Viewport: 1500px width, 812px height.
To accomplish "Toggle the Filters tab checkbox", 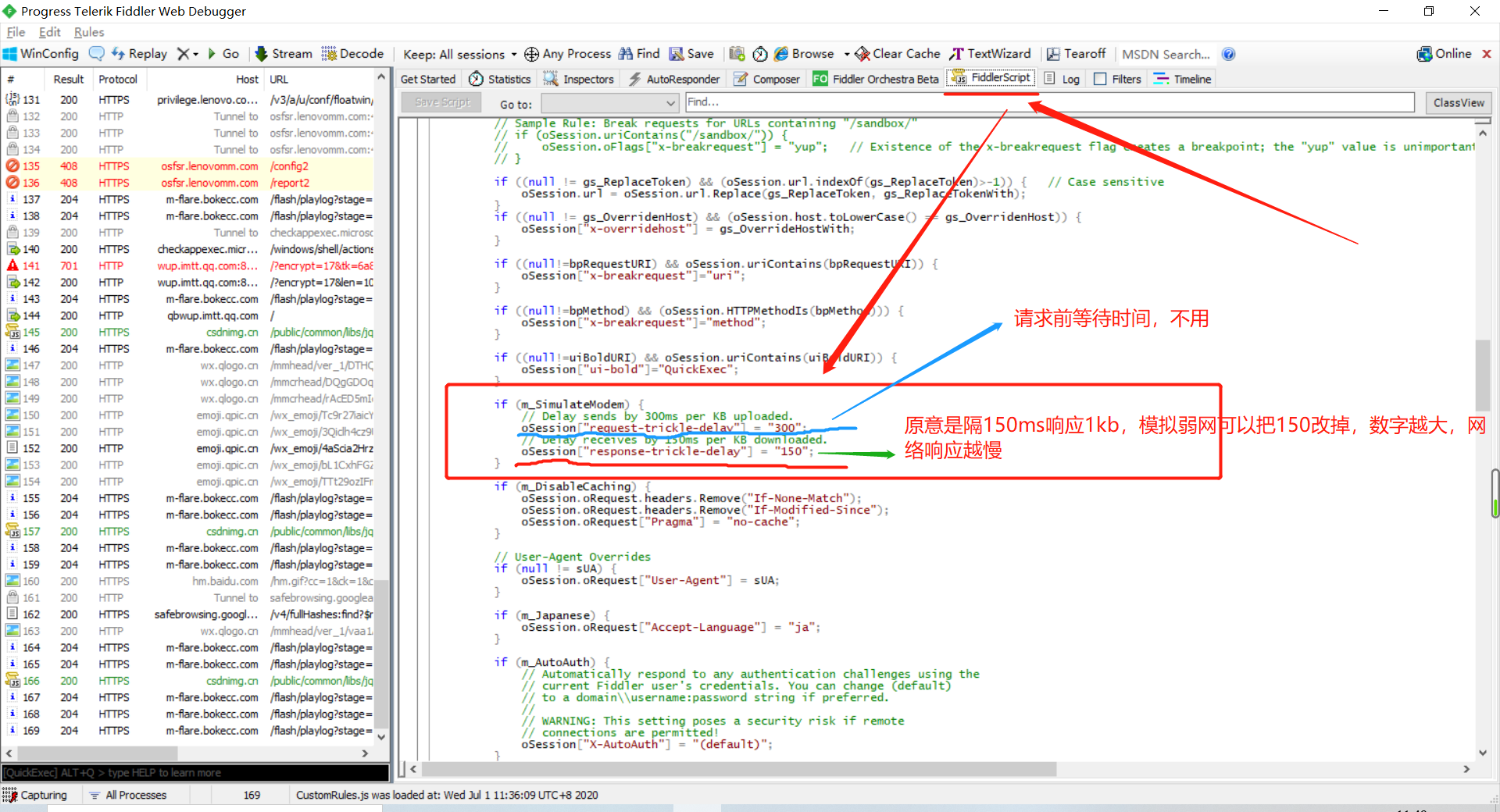I will pos(1100,79).
